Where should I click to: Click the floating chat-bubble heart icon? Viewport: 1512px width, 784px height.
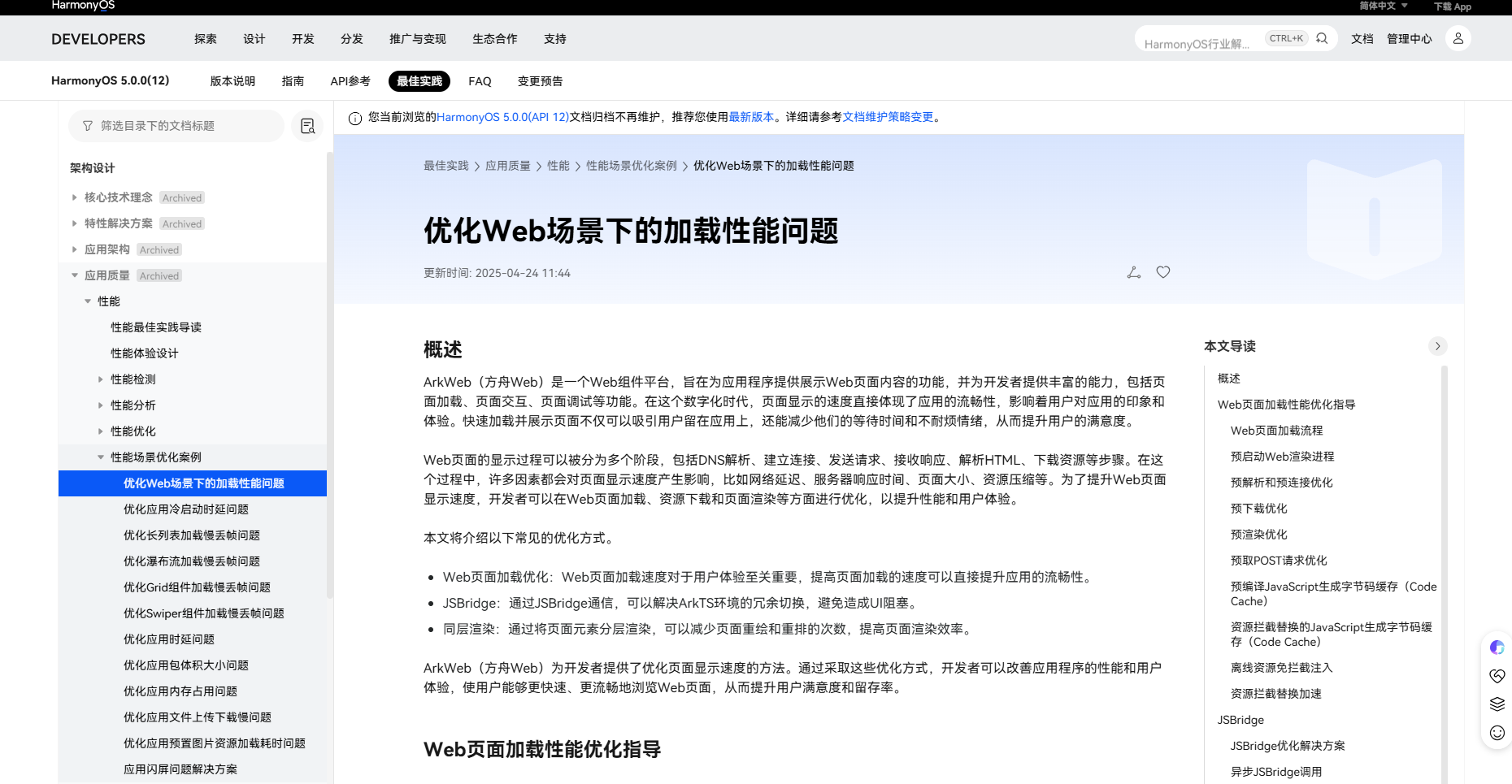(1497, 676)
